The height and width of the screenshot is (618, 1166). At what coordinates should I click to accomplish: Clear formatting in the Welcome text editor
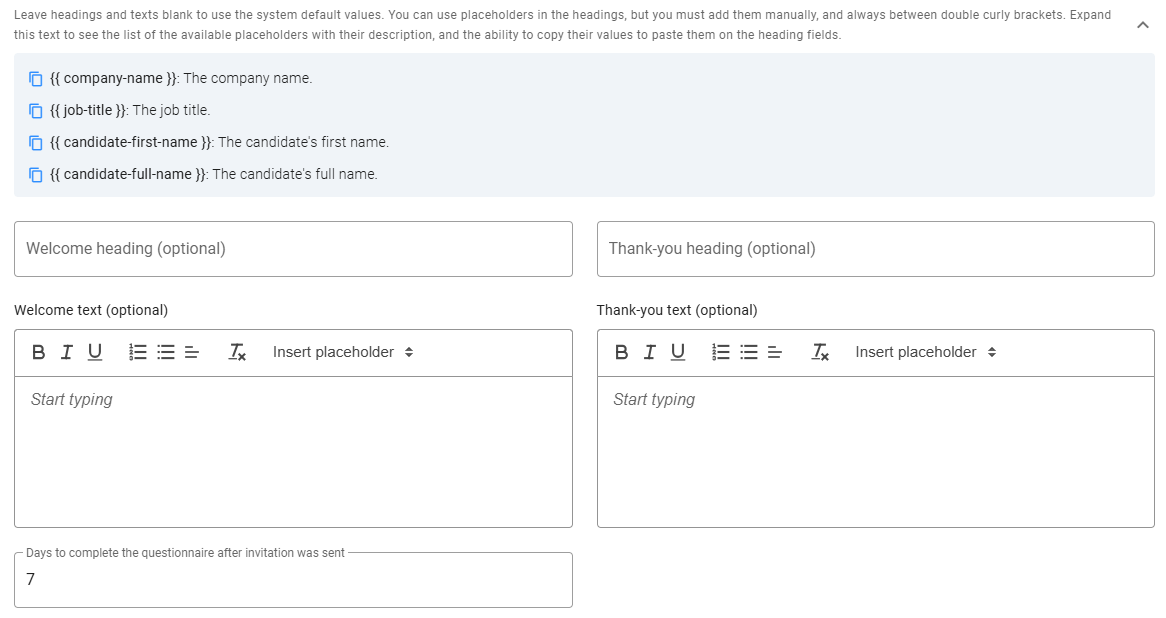(x=237, y=352)
